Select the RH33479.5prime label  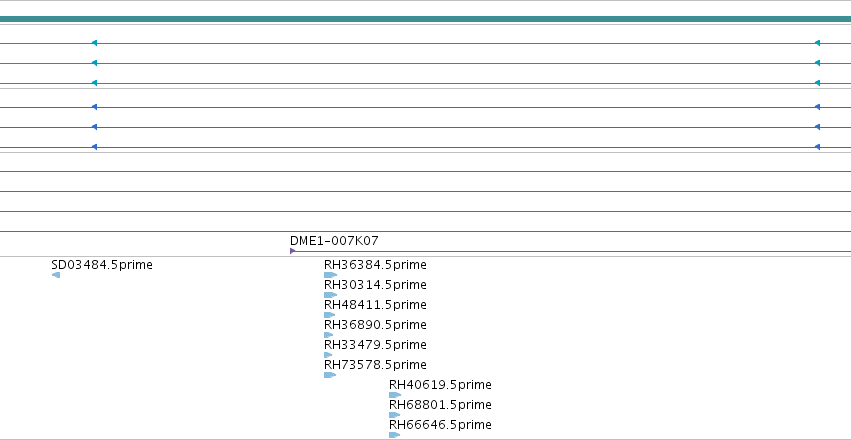pyautogui.click(x=375, y=345)
